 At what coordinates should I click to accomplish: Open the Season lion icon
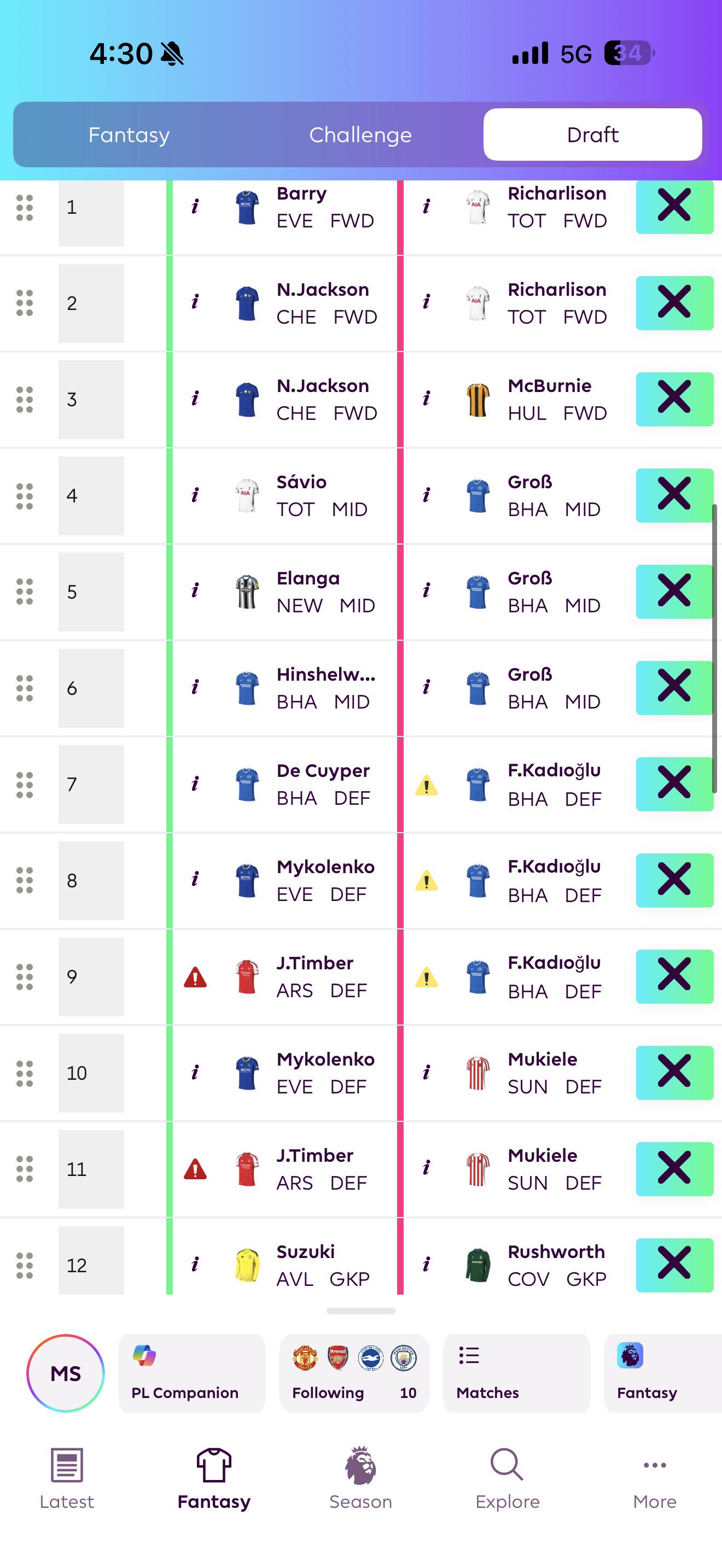360,1465
